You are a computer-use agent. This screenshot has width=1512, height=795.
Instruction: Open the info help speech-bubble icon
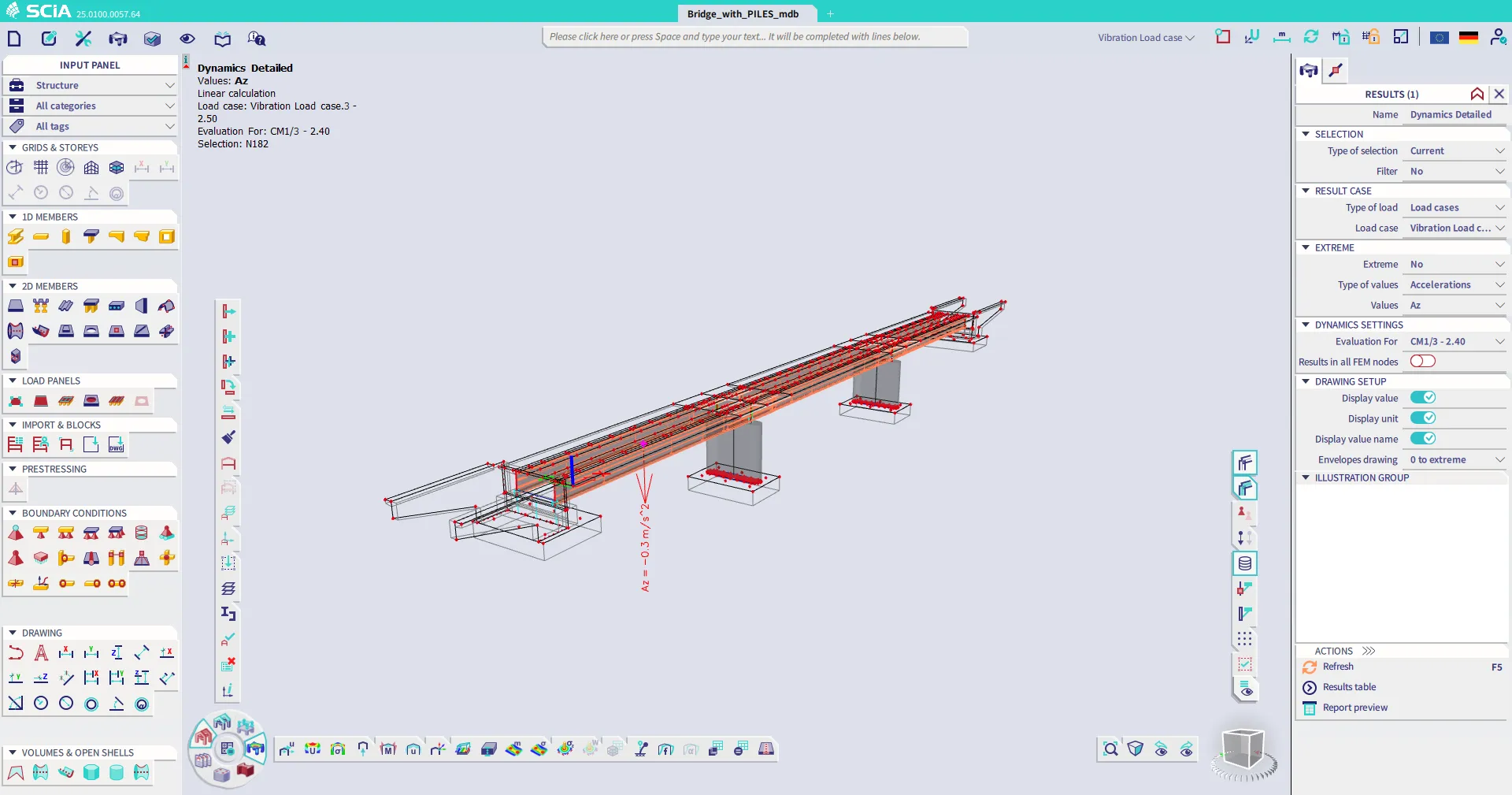[257, 39]
